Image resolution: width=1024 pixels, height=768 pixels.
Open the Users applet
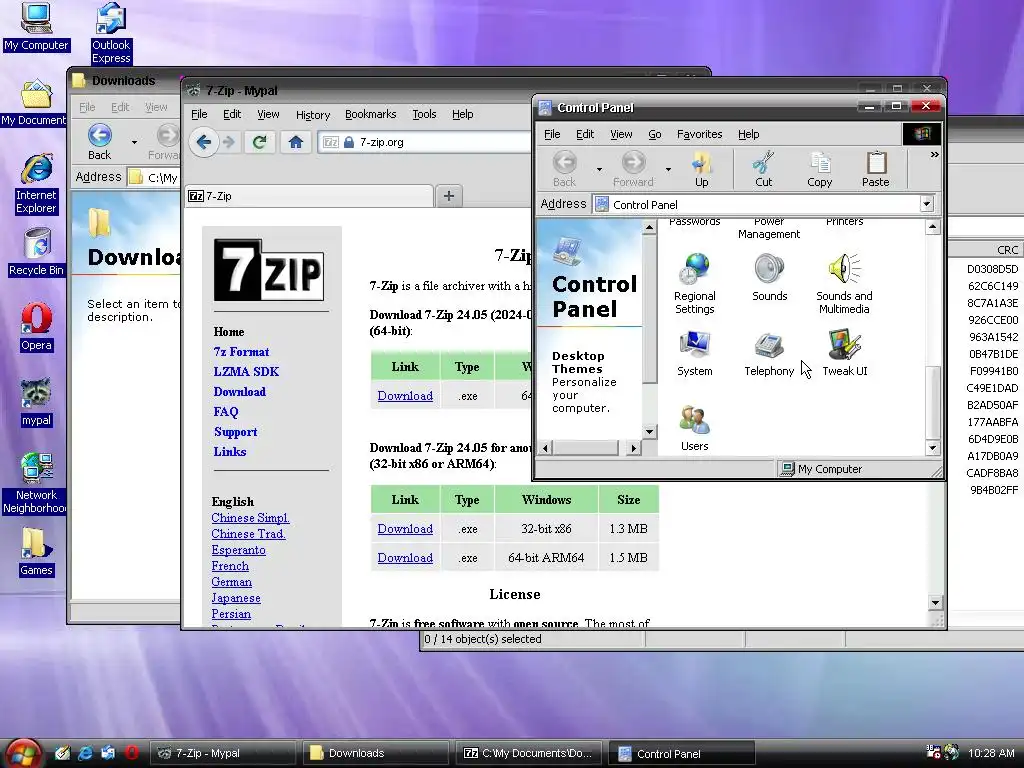694,428
